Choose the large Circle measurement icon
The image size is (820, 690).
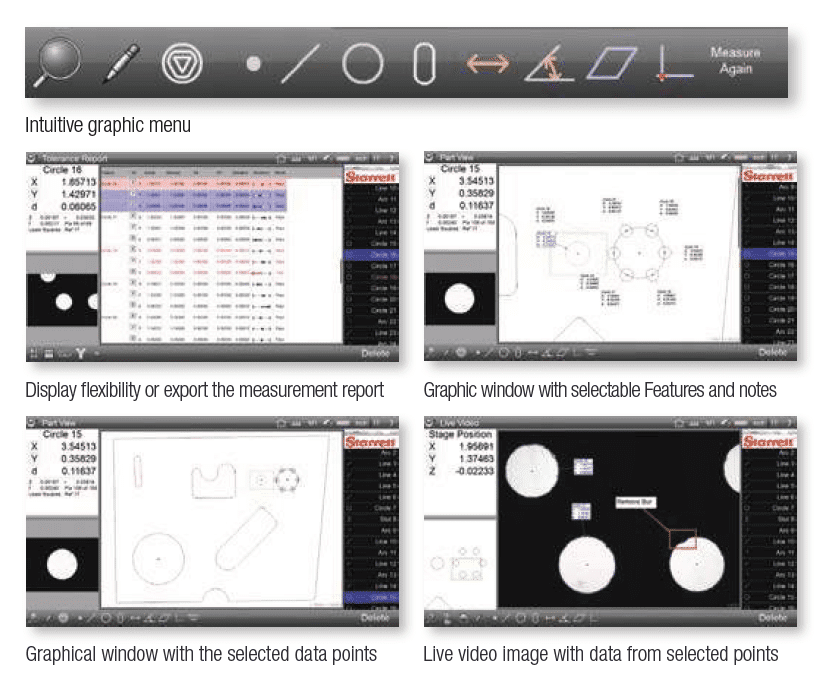tap(362, 64)
